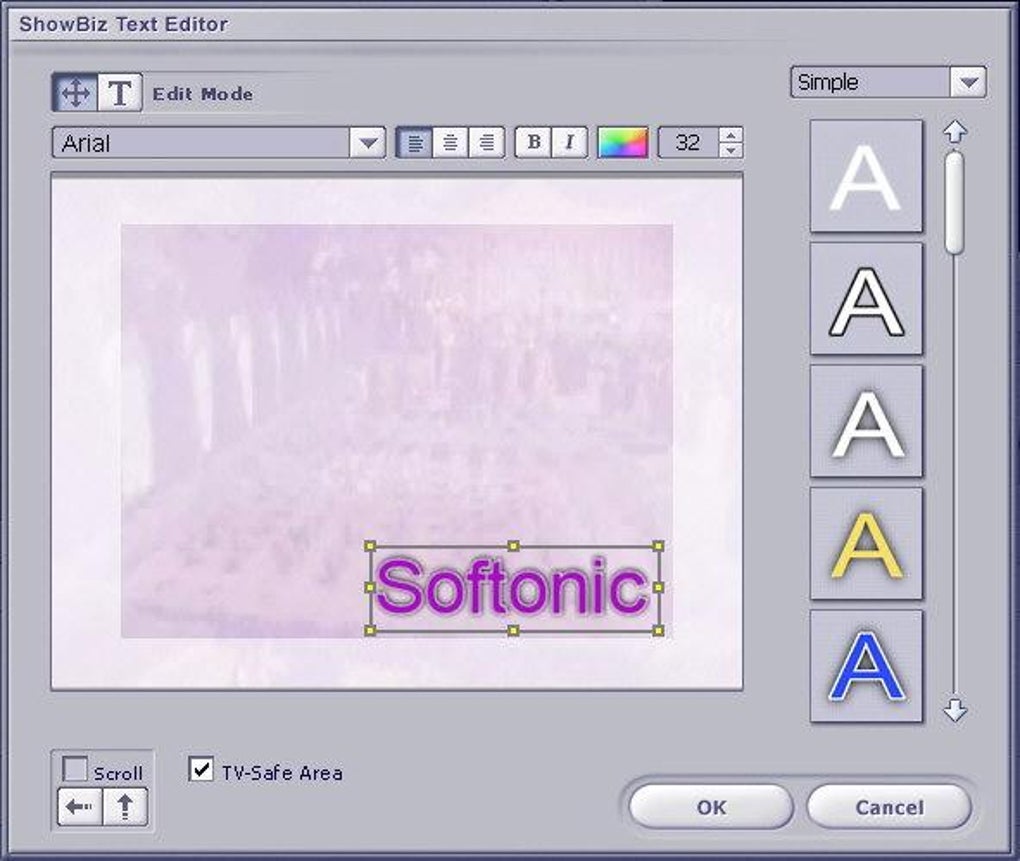
Task: Open the rainbow color picker
Action: click(x=623, y=142)
